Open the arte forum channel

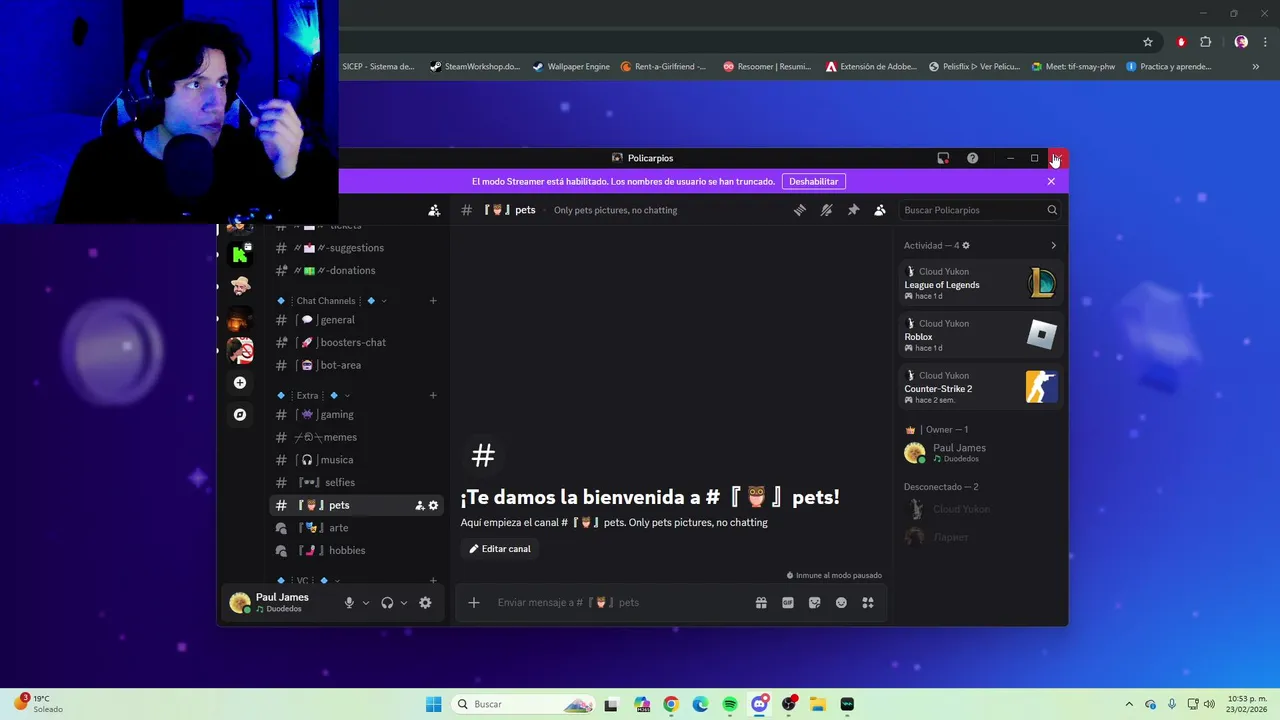(x=356, y=528)
